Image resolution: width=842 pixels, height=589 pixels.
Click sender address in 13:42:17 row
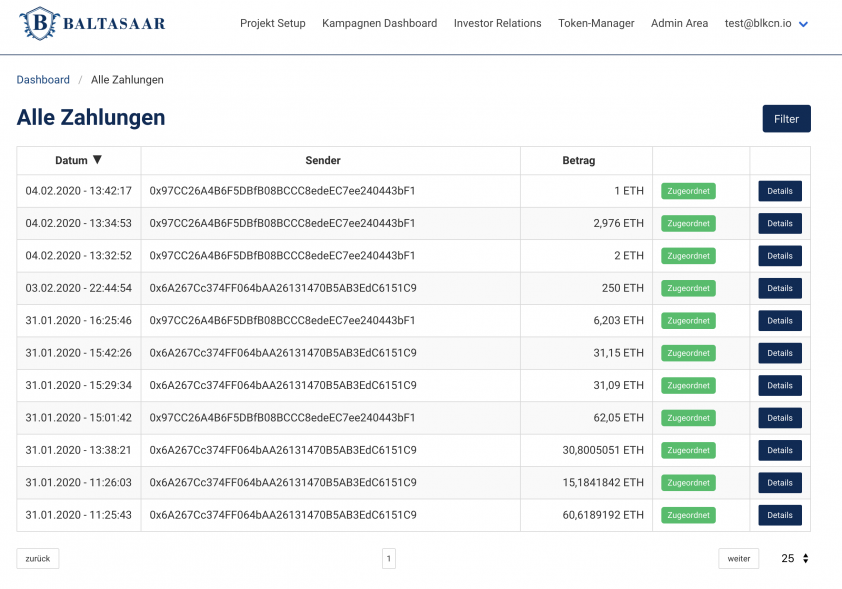pos(282,191)
